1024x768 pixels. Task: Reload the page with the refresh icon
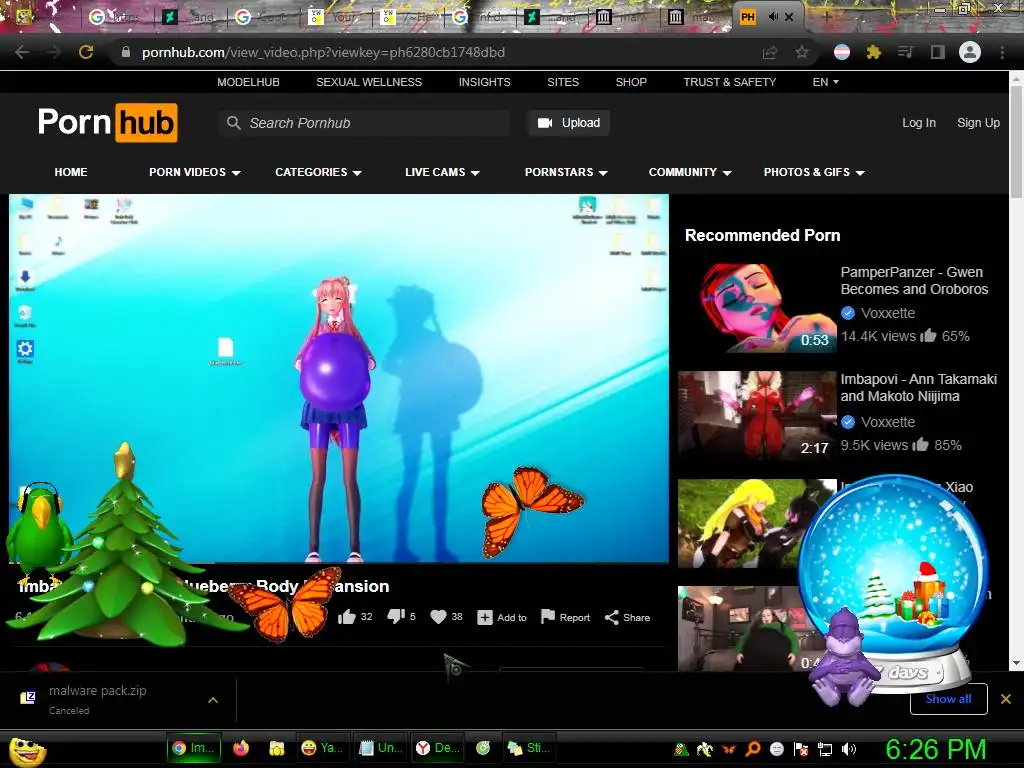pos(86,52)
